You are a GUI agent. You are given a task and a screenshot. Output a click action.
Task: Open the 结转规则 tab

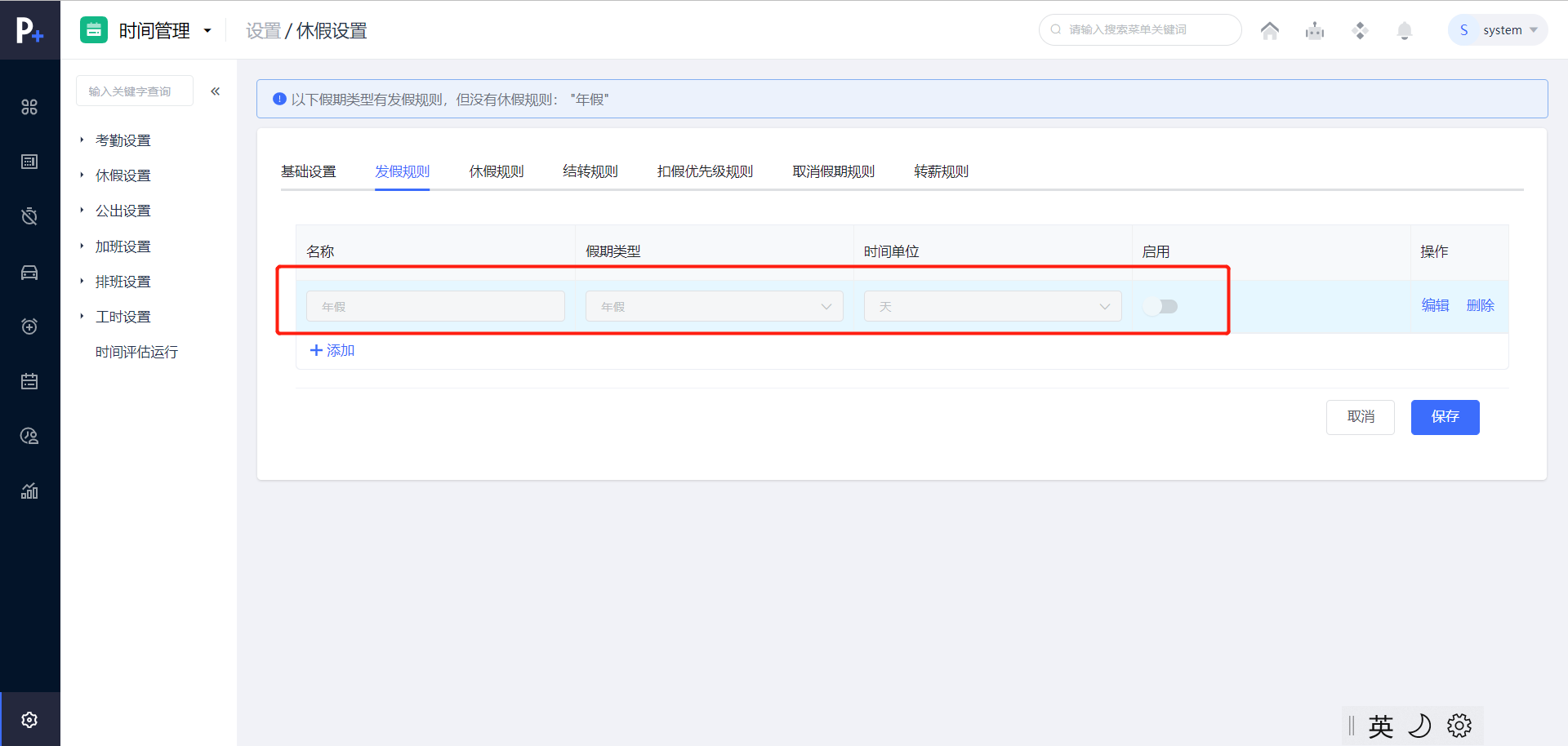590,171
